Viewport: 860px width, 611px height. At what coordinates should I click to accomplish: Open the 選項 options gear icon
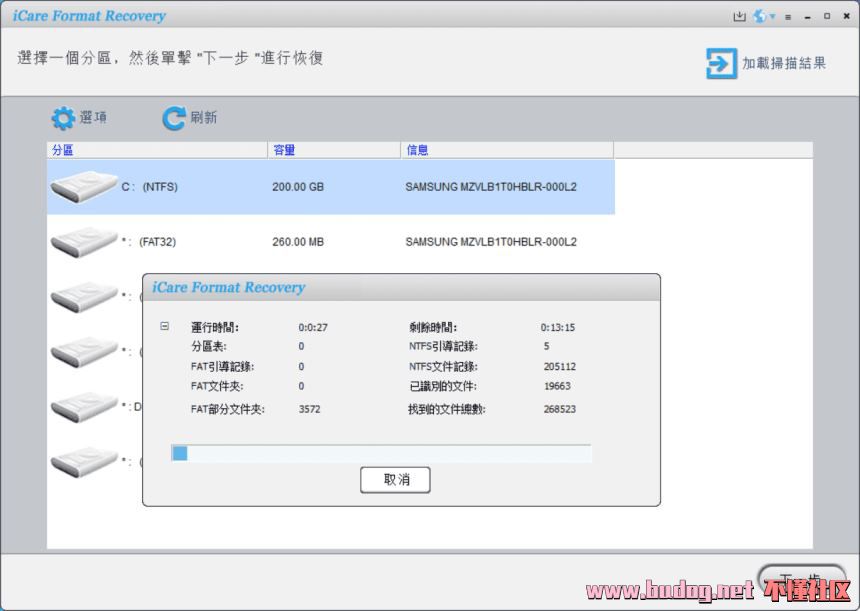pos(63,118)
